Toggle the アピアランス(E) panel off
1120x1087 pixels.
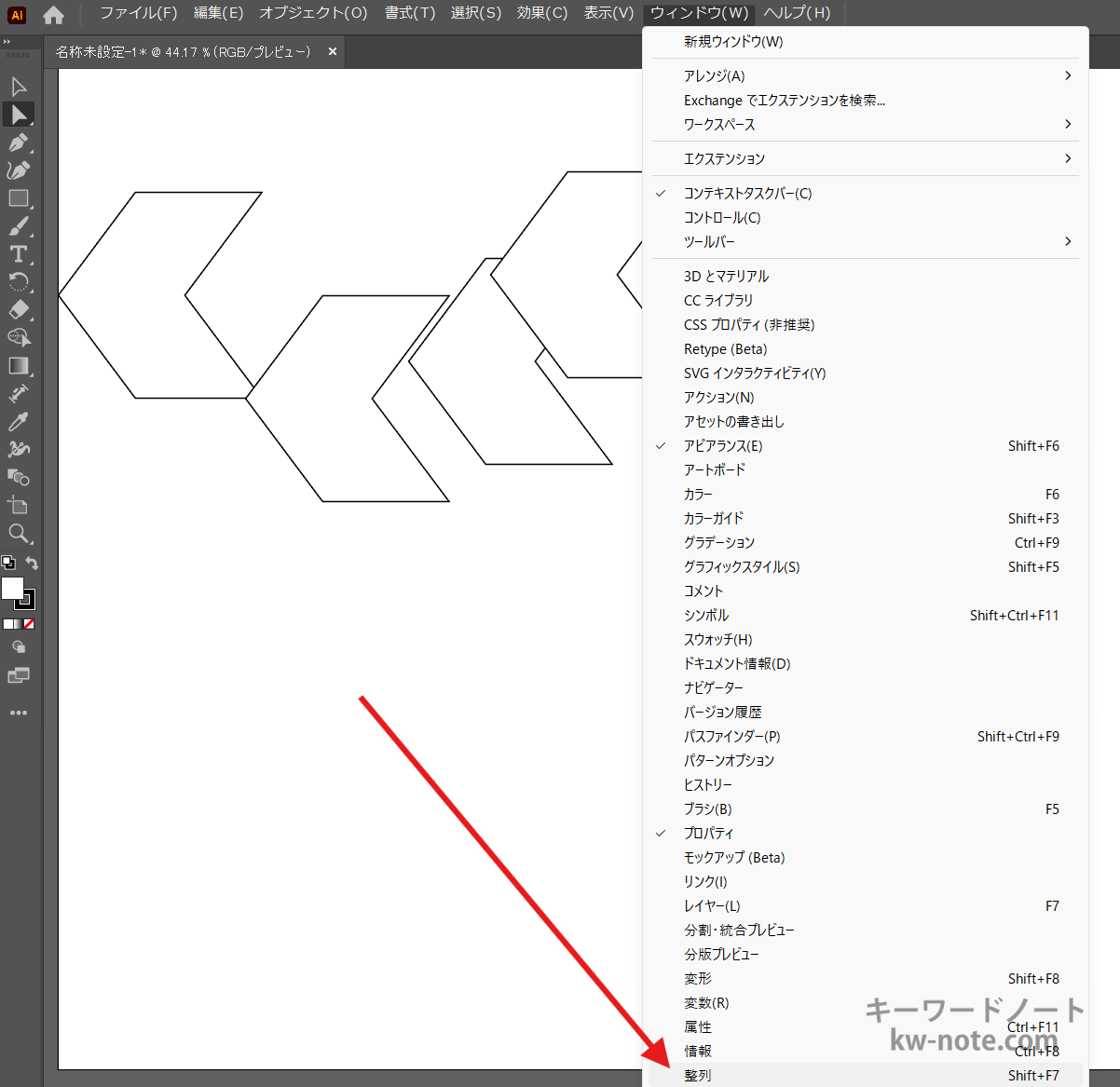tap(723, 446)
